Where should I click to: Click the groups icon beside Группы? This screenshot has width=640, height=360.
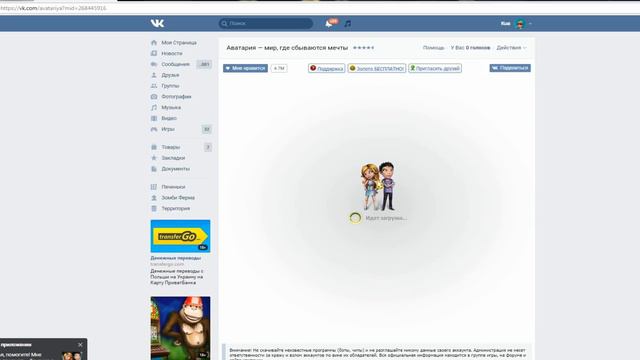[x=154, y=86]
